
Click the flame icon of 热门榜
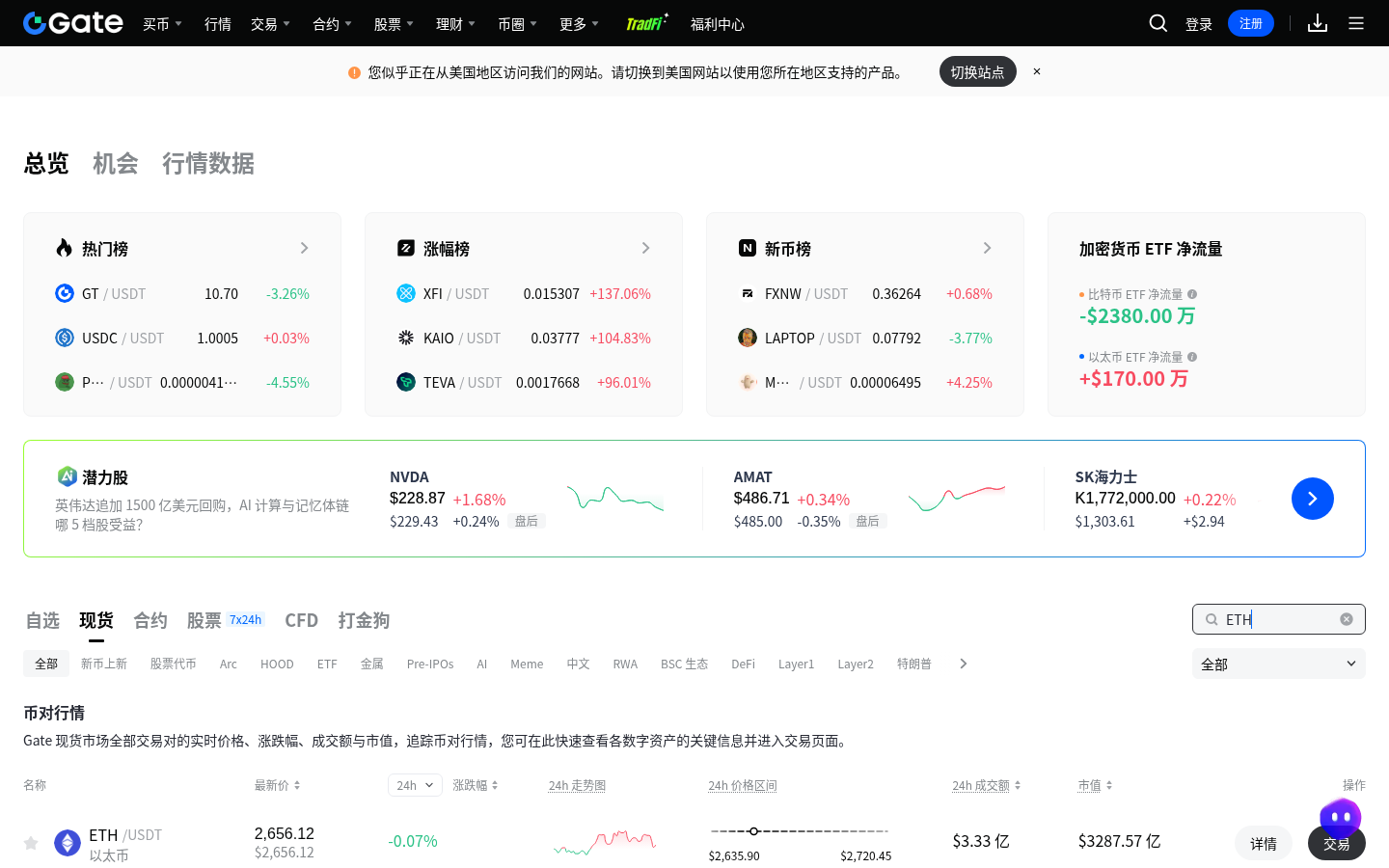coord(65,248)
